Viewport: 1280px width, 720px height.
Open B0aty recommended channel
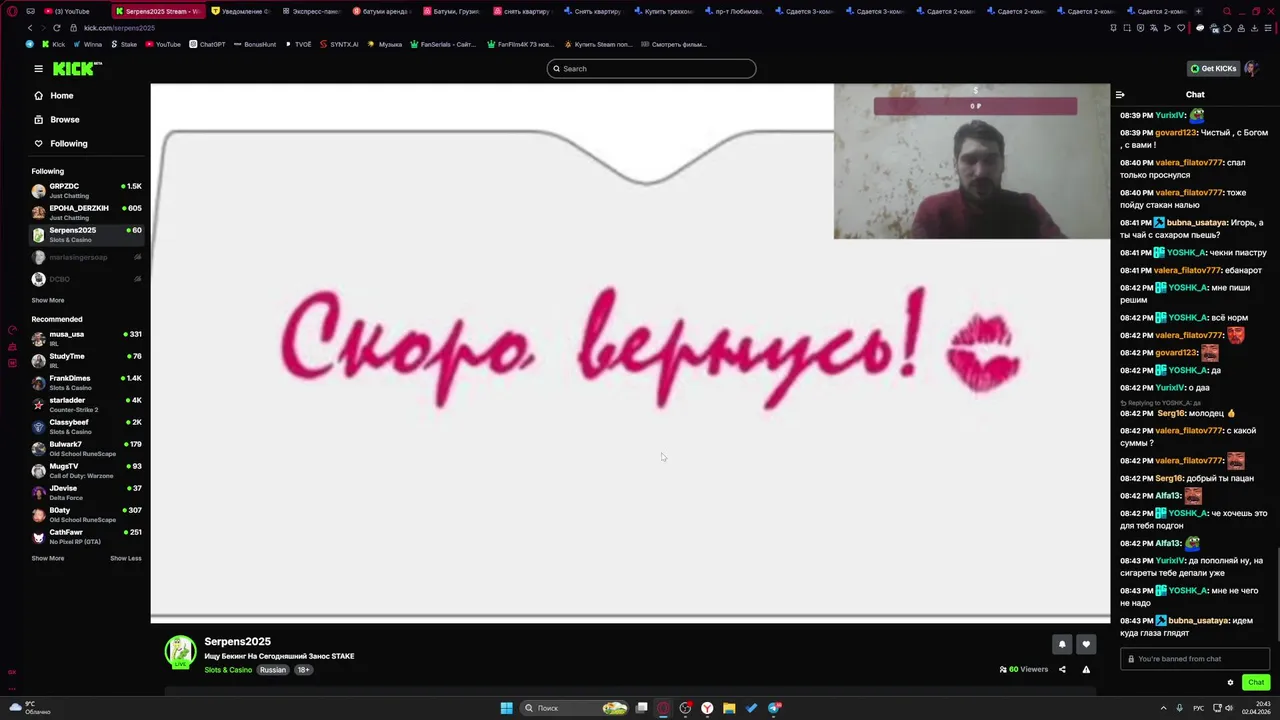[x=86, y=514]
